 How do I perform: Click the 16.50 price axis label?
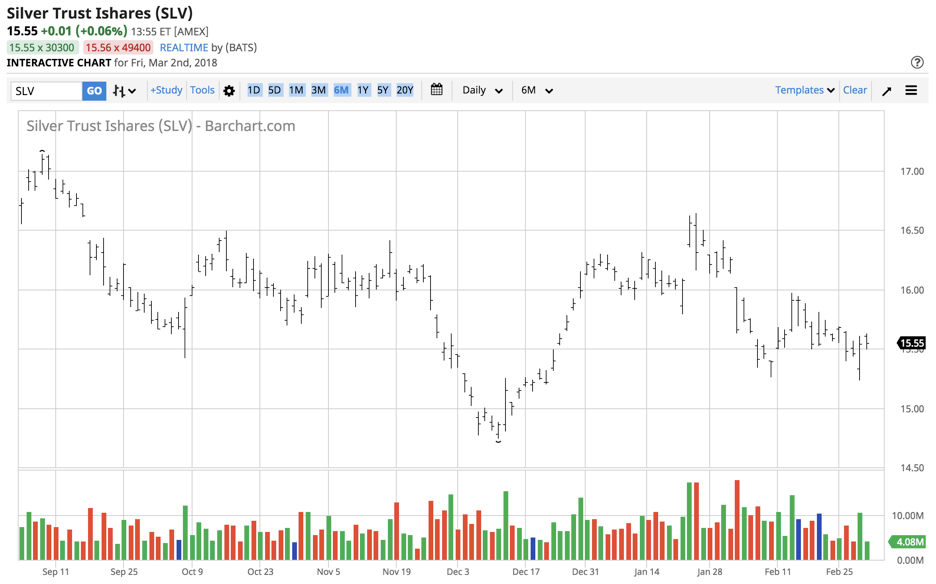[912, 230]
